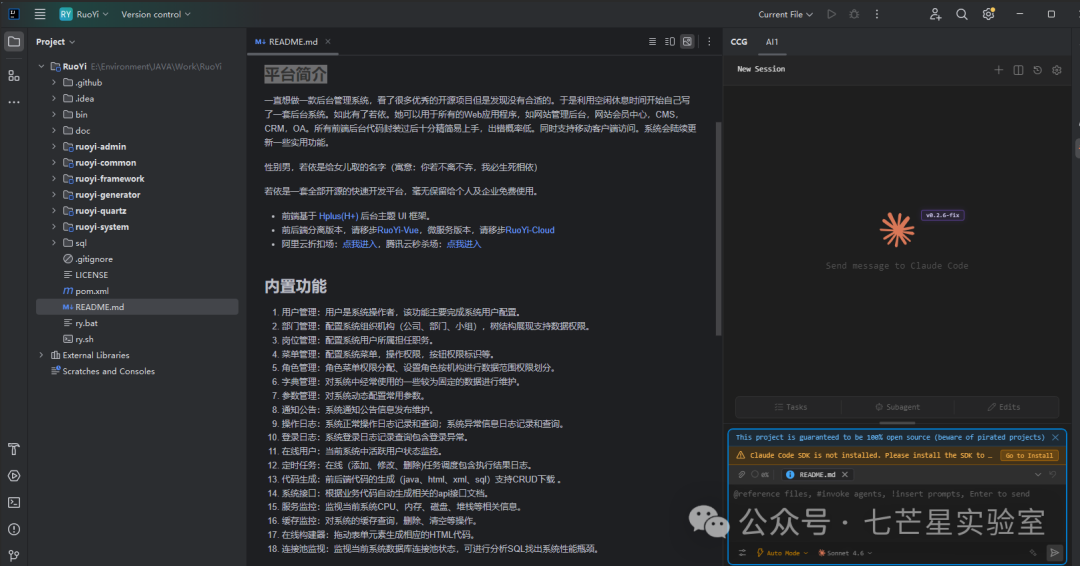Open the Git tool window icon
Screen dimensions: 1080x566
pos(14,555)
